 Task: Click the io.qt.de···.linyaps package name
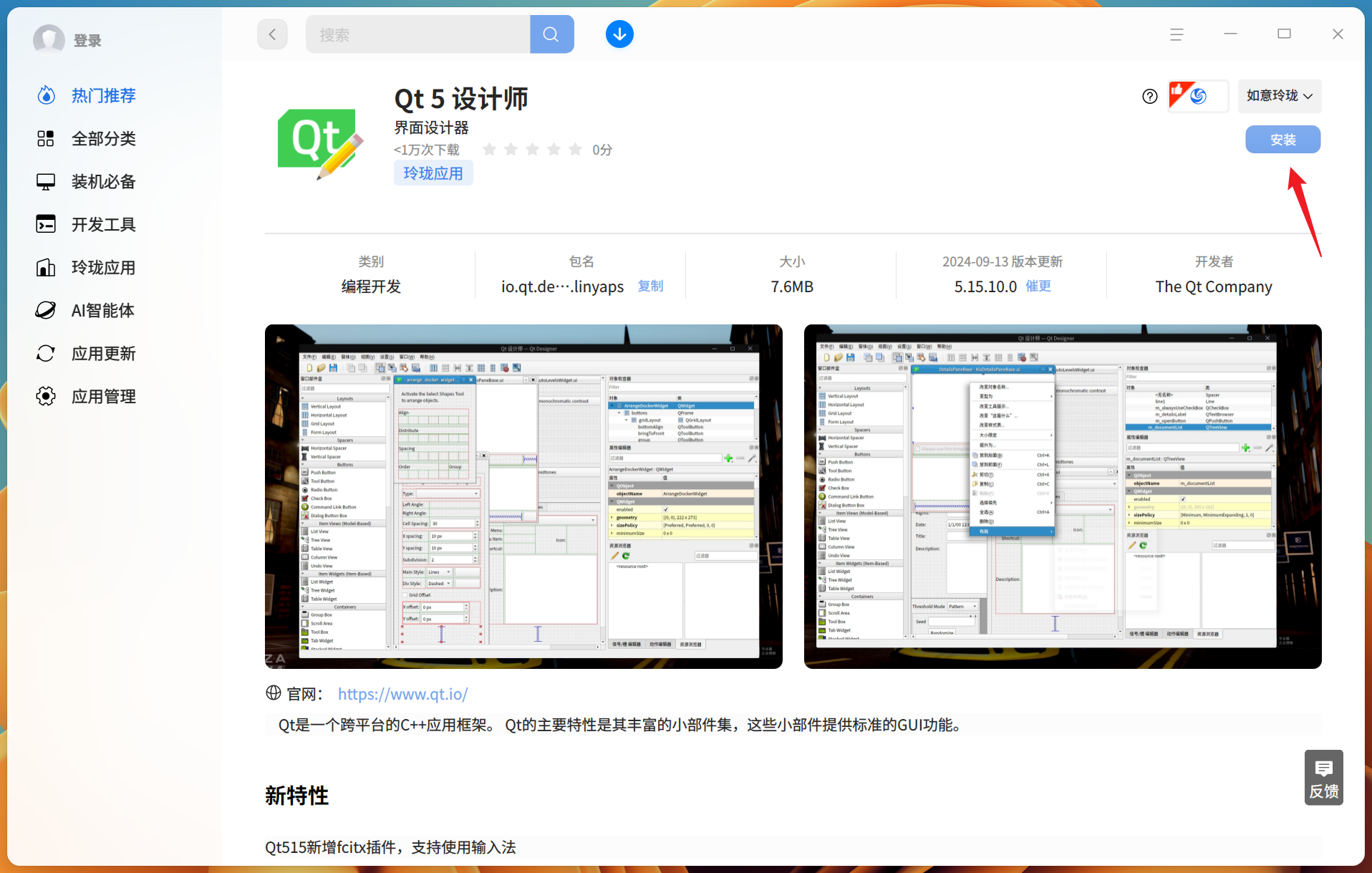(x=562, y=286)
